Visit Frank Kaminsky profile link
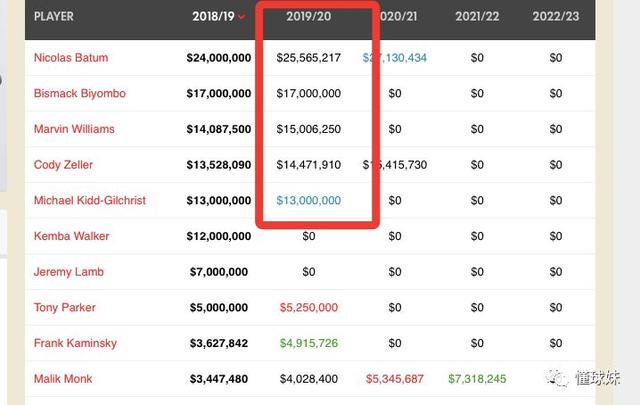This screenshot has width=640, height=405. pos(75,343)
